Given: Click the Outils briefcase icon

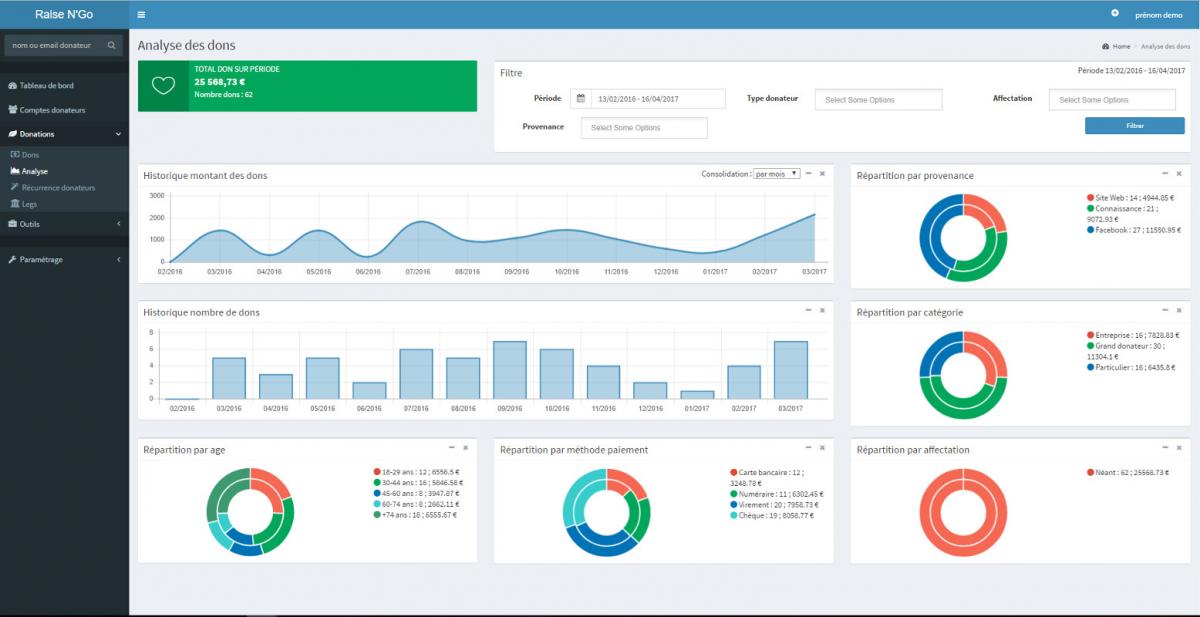Looking at the screenshot, I should pos(12,224).
